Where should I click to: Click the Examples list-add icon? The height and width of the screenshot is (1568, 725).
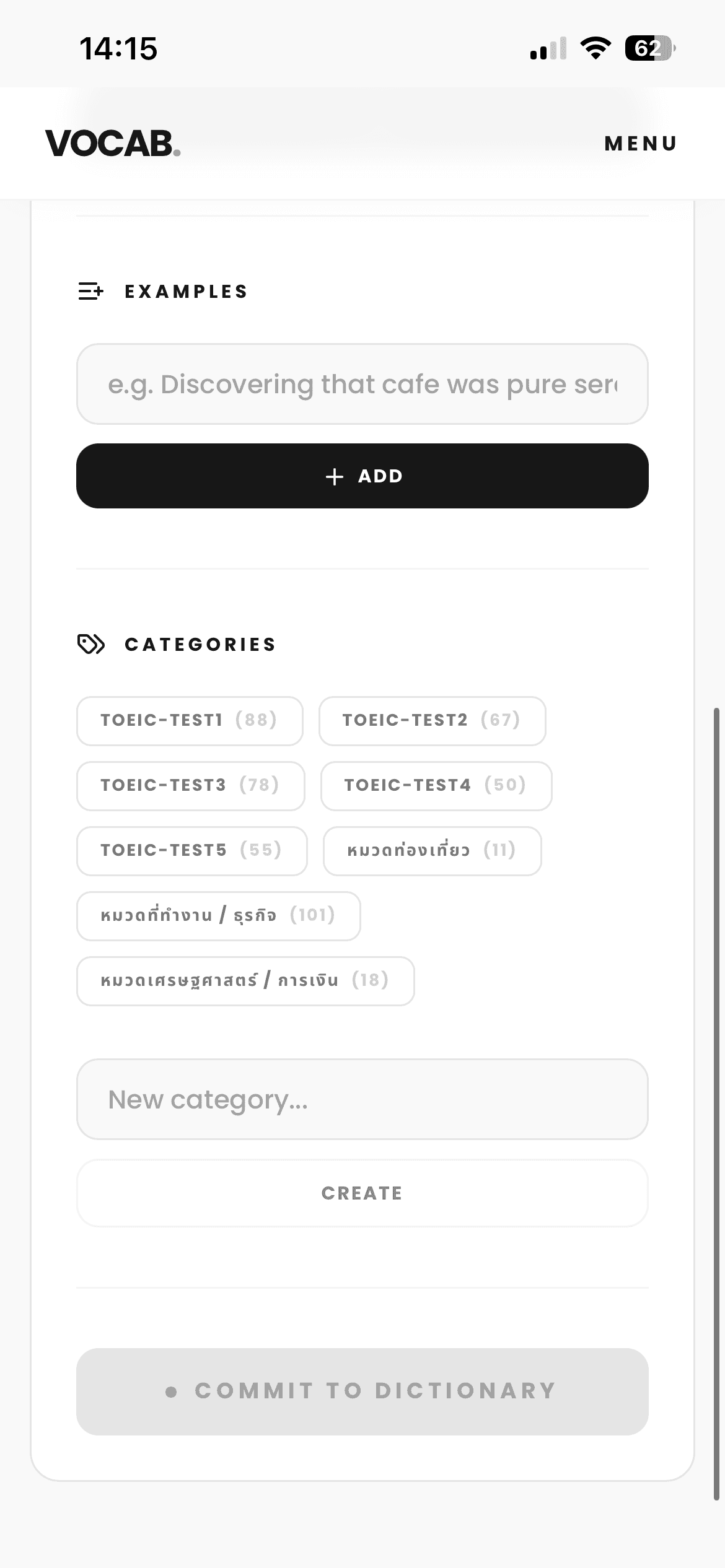(x=90, y=291)
